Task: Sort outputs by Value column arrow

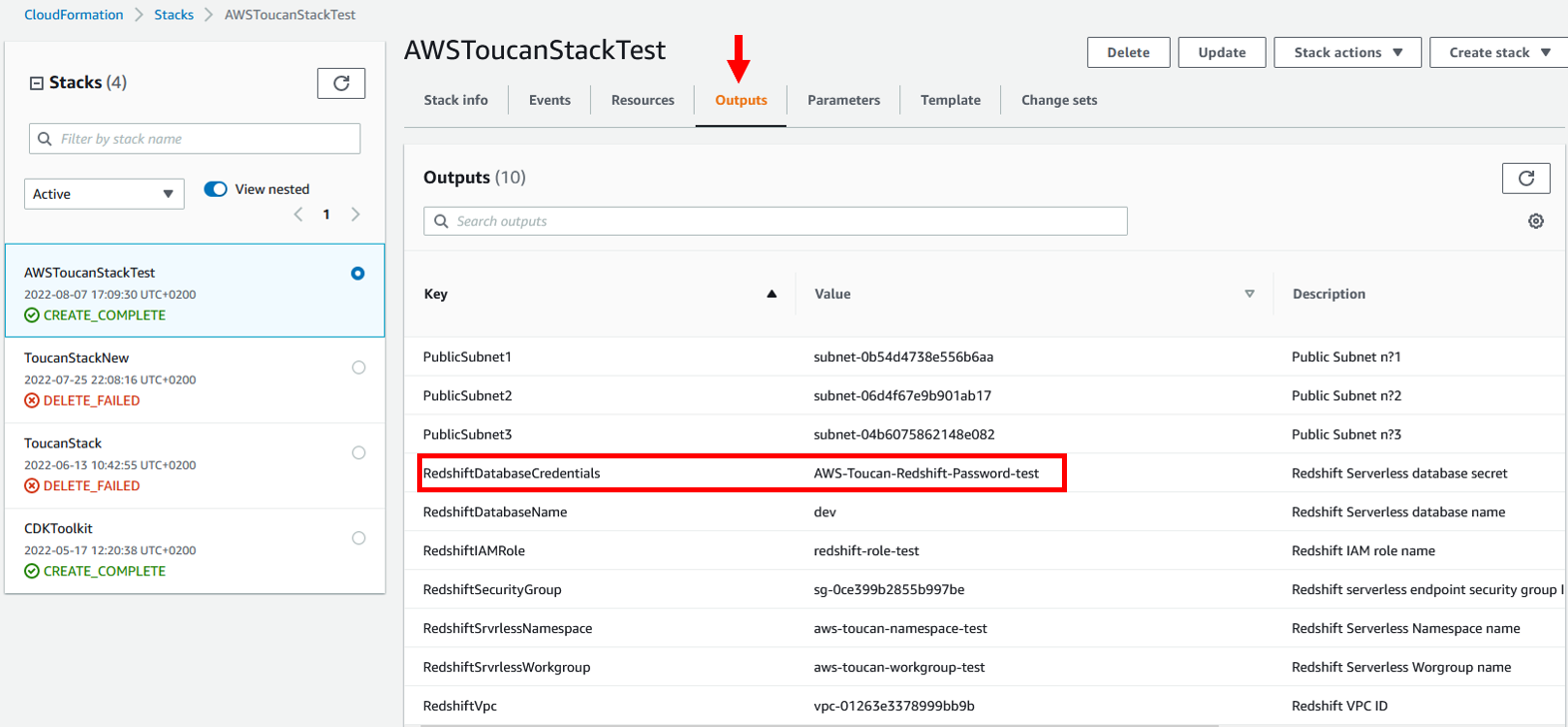Action: [1250, 294]
